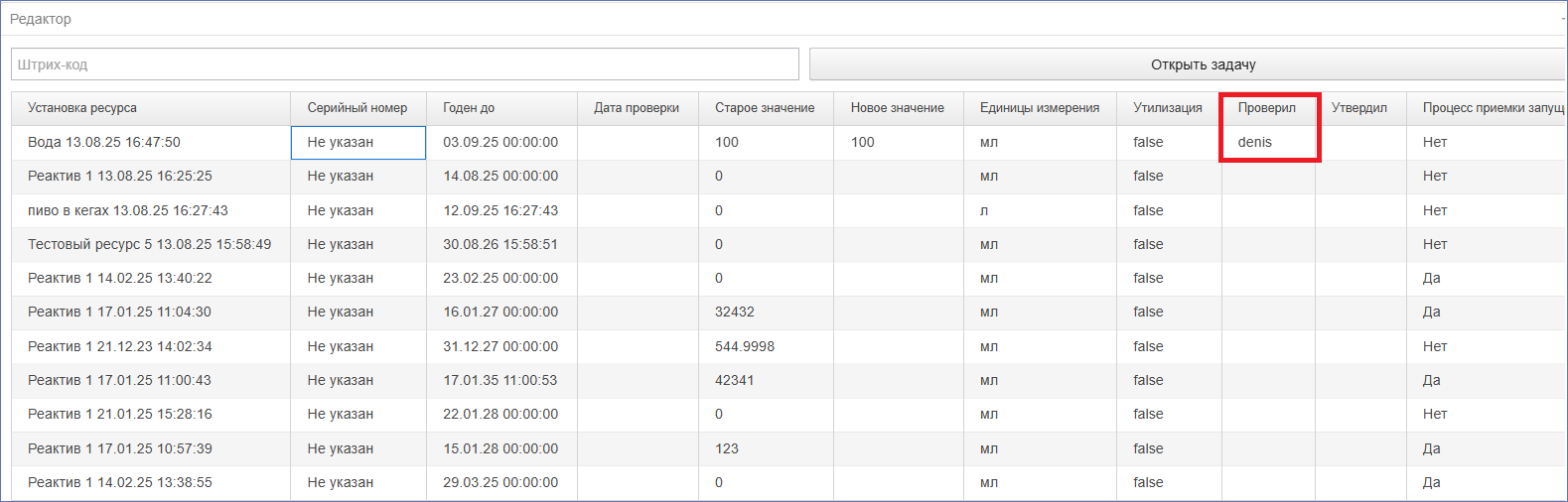
Task: Click false in the Вода row
Action: click(x=1169, y=142)
